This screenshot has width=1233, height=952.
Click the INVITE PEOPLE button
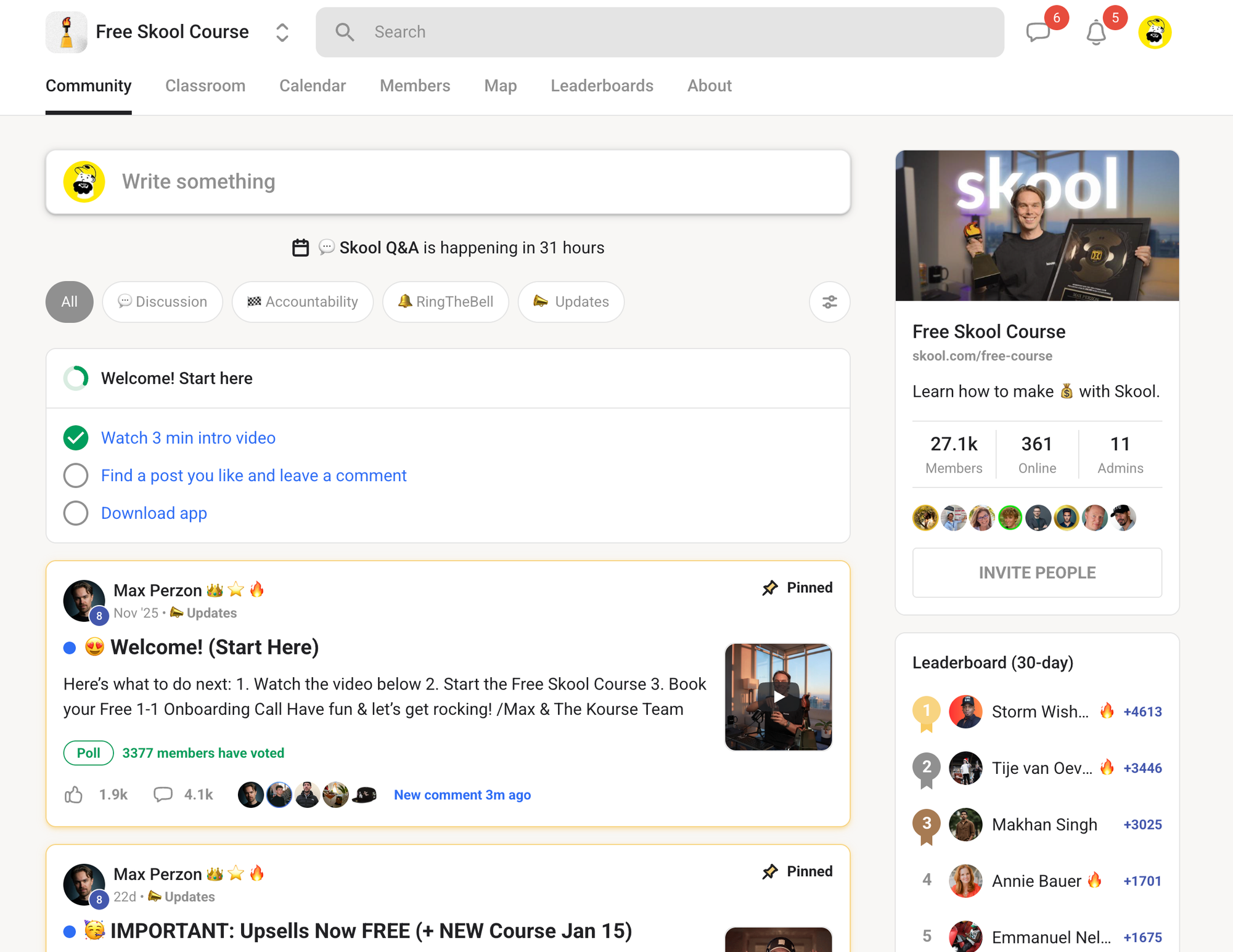pyautogui.click(x=1037, y=572)
